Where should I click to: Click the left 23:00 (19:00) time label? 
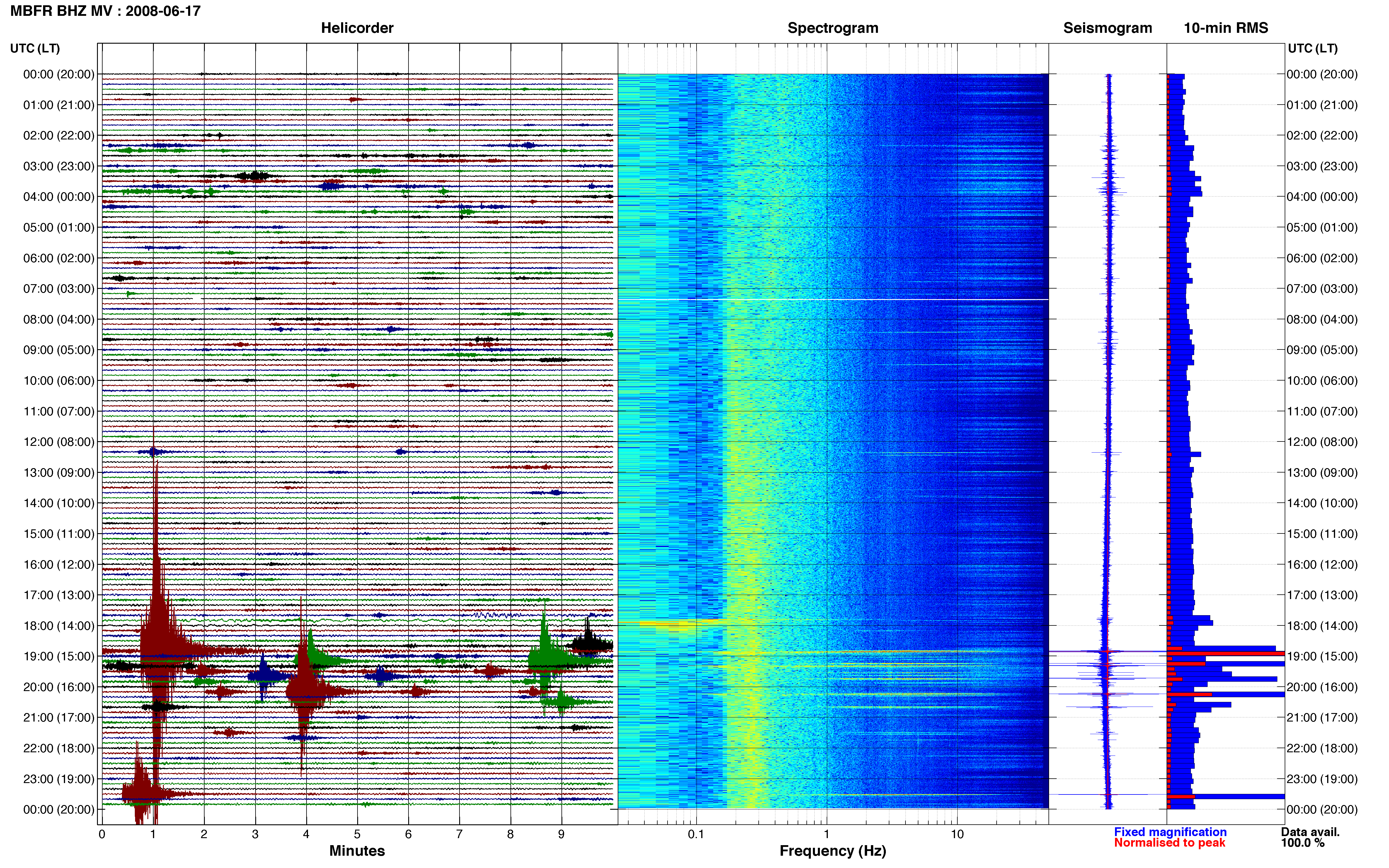click(x=59, y=779)
